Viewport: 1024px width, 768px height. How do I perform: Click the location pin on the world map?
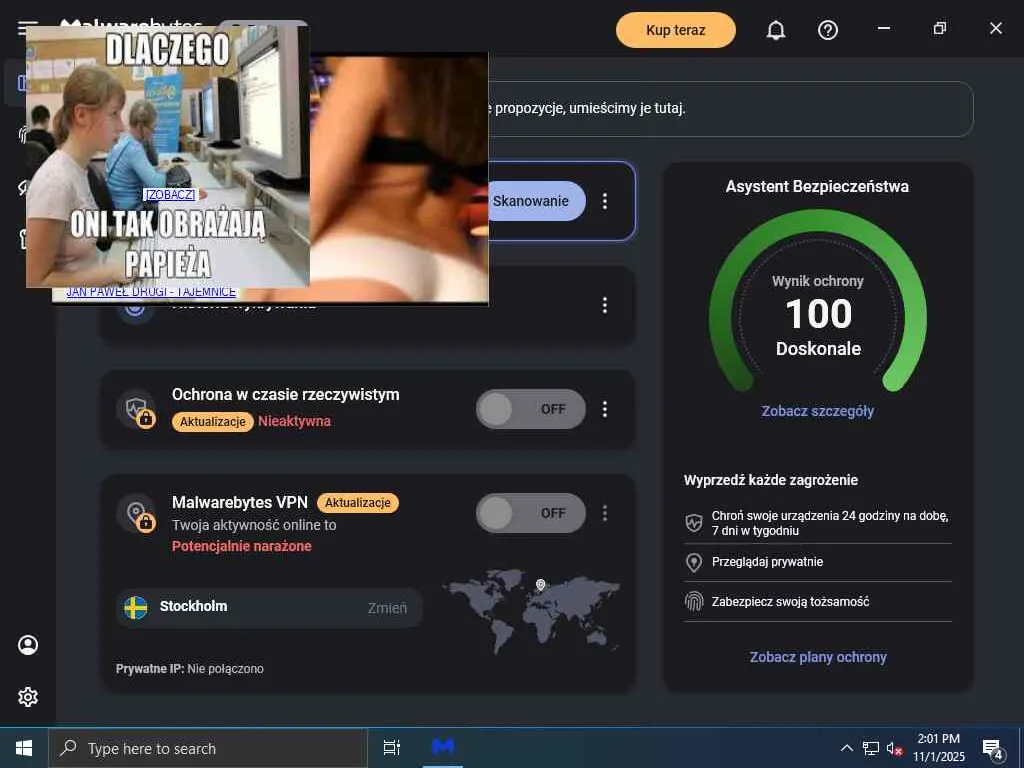point(540,585)
